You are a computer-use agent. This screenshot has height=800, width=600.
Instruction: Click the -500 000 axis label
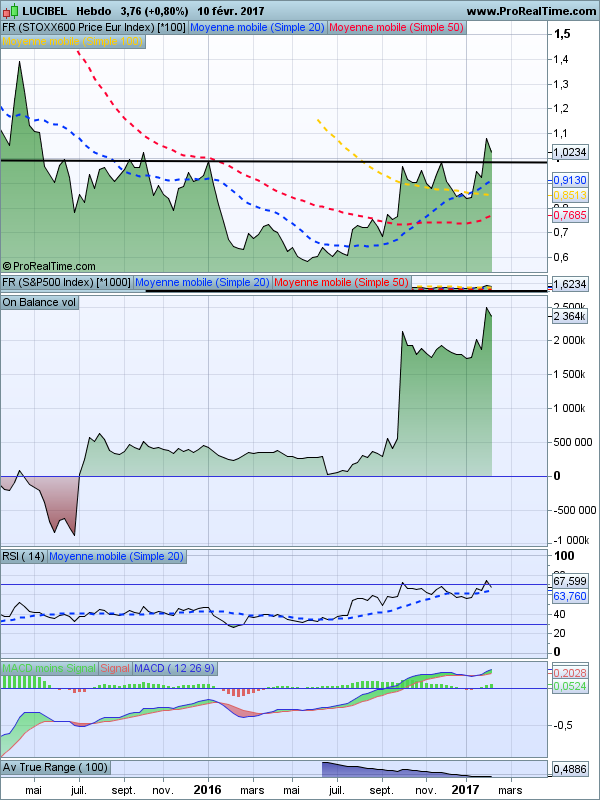(573, 510)
